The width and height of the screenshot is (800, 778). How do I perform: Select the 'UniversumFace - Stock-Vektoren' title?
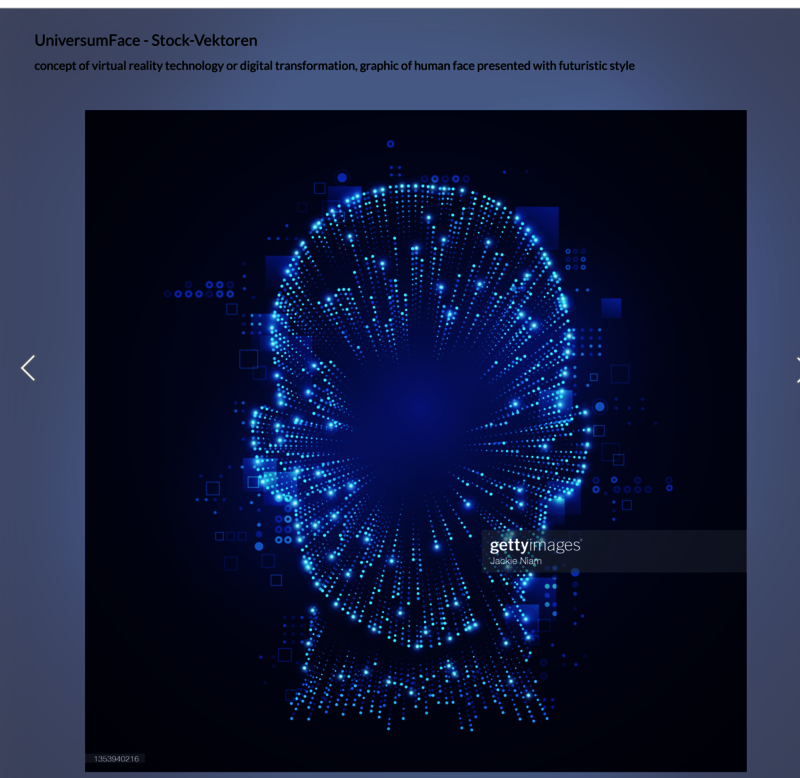point(146,40)
